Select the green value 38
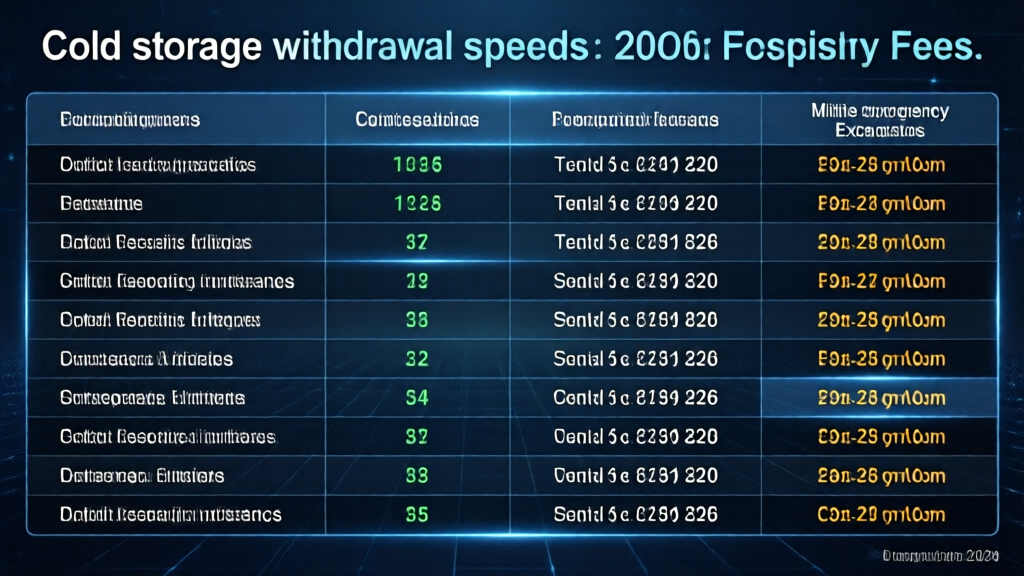 click(417, 320)
